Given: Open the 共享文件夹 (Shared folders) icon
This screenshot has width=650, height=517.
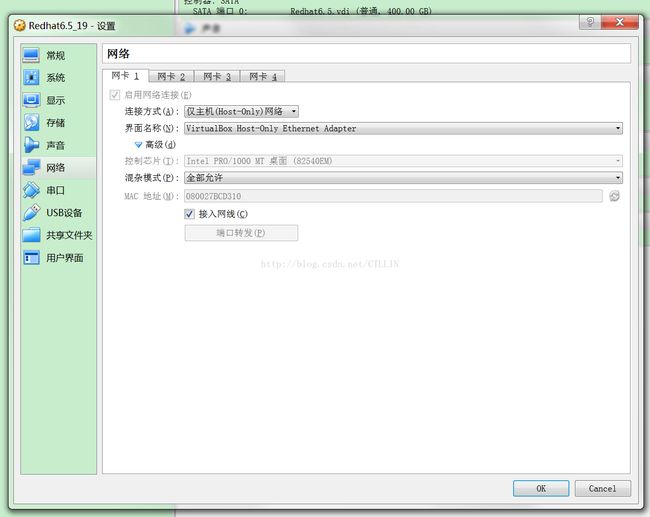Looking at the screenshot, I should pos(31,235).
